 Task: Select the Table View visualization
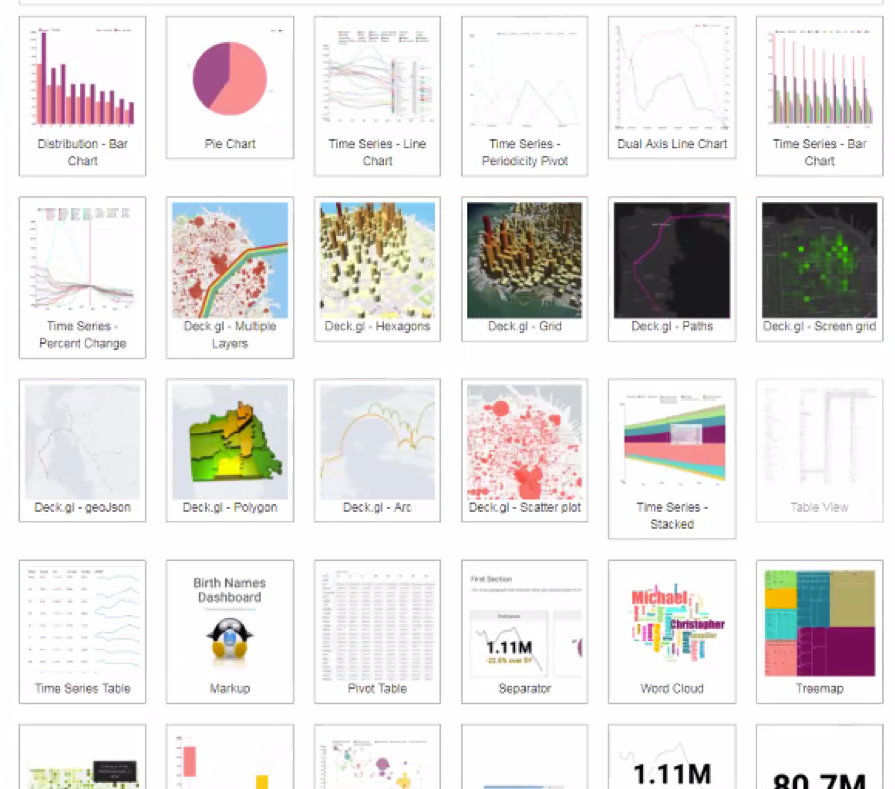point(820,450)
